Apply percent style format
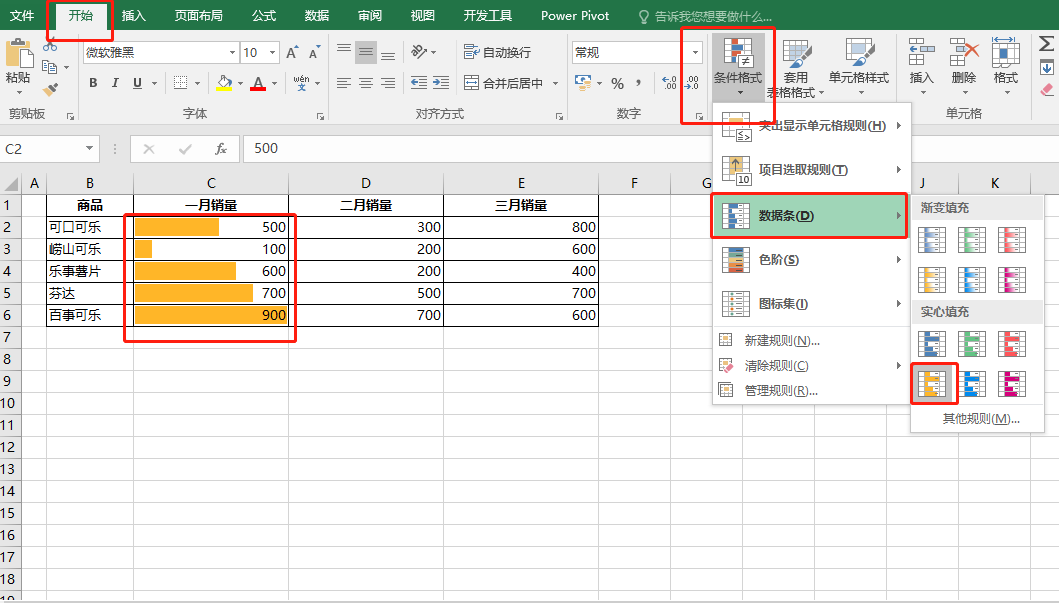Viewport: 1059px width, 603px height. [x=617, y=84]
